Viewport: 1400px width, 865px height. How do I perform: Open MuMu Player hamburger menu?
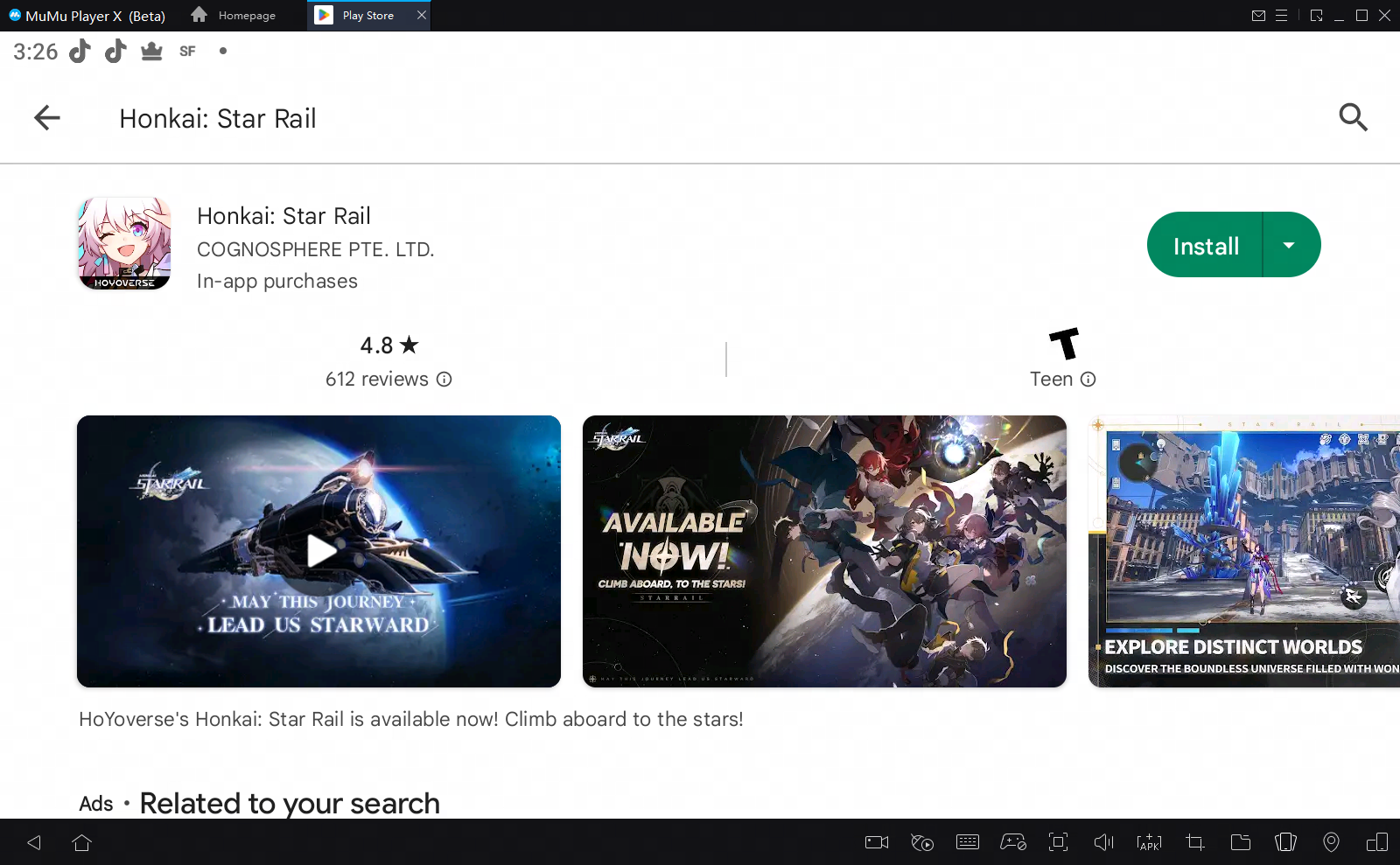pos(1281,15)
